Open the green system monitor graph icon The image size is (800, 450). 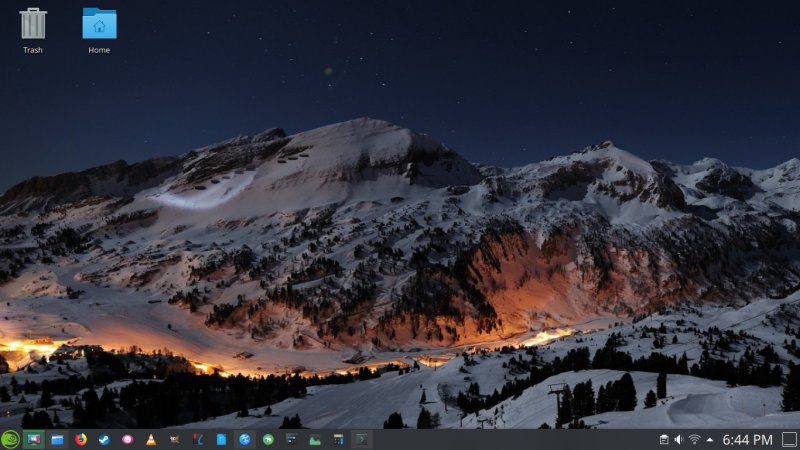[315, 439]
